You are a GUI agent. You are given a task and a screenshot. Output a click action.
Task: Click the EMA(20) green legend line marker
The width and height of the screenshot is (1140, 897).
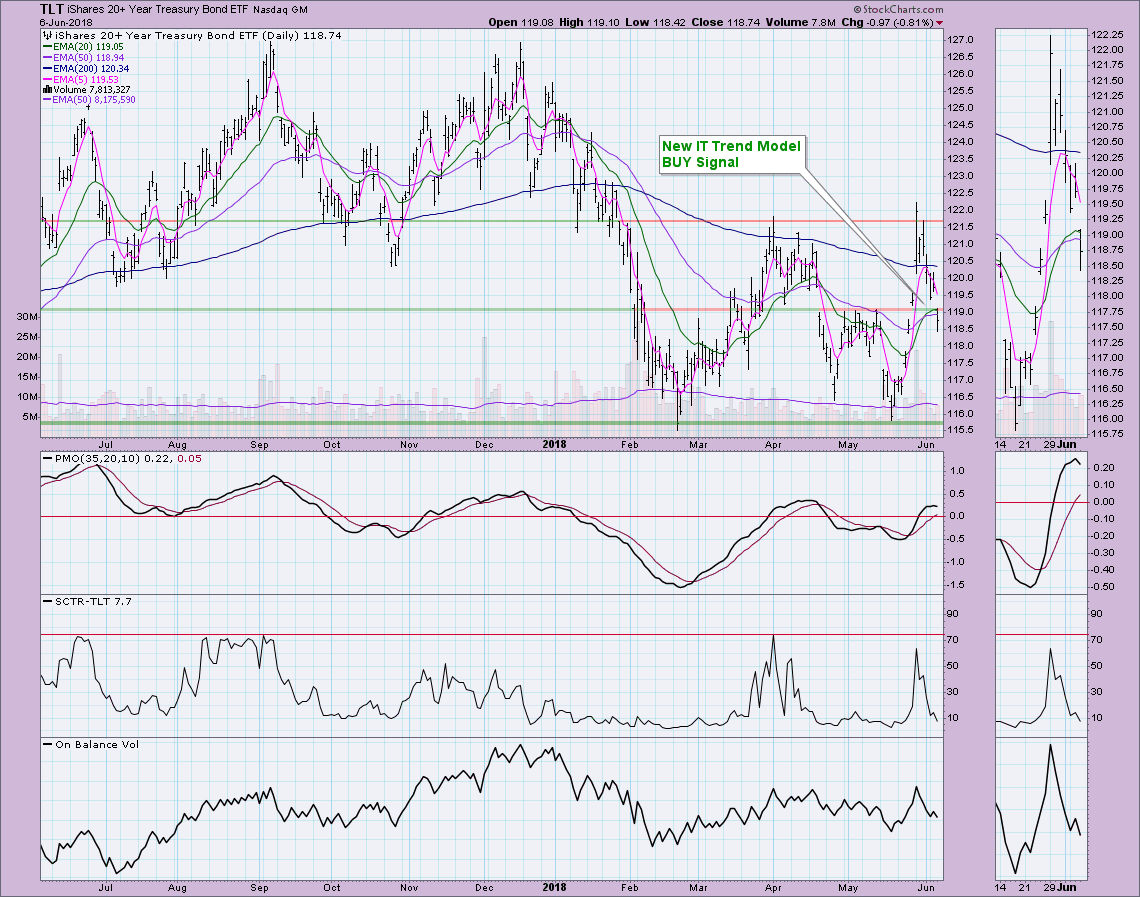pos(49,46)
